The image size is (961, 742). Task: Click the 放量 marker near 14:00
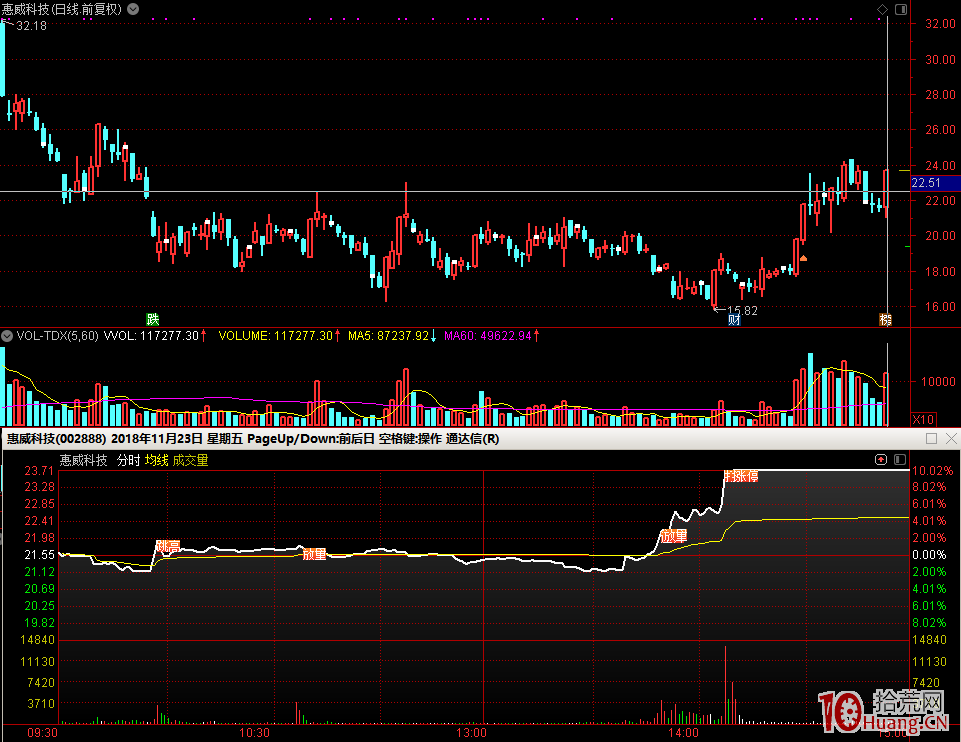coord(673,536)
